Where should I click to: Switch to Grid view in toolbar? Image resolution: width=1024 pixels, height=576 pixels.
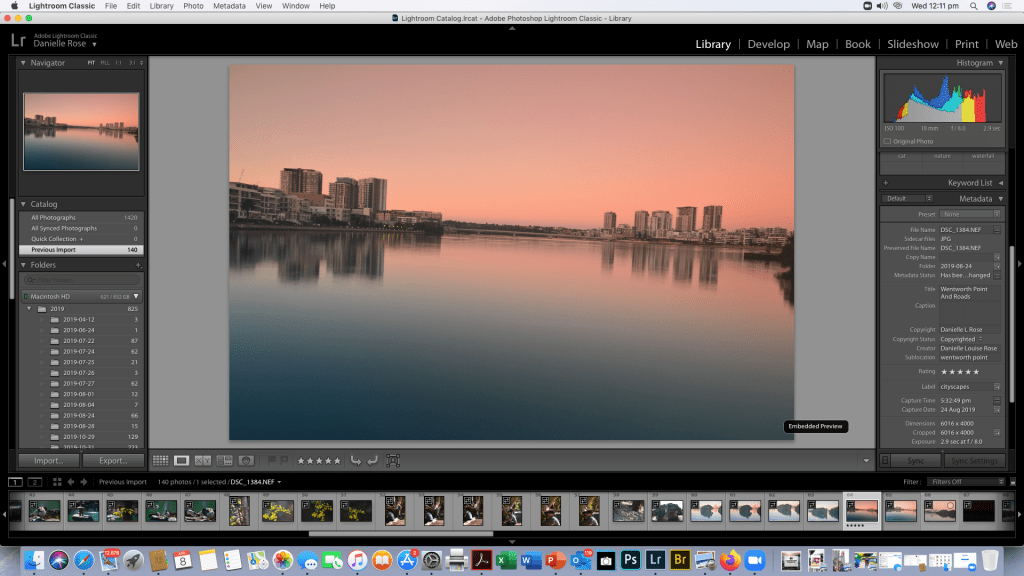[x=160, y=461]
